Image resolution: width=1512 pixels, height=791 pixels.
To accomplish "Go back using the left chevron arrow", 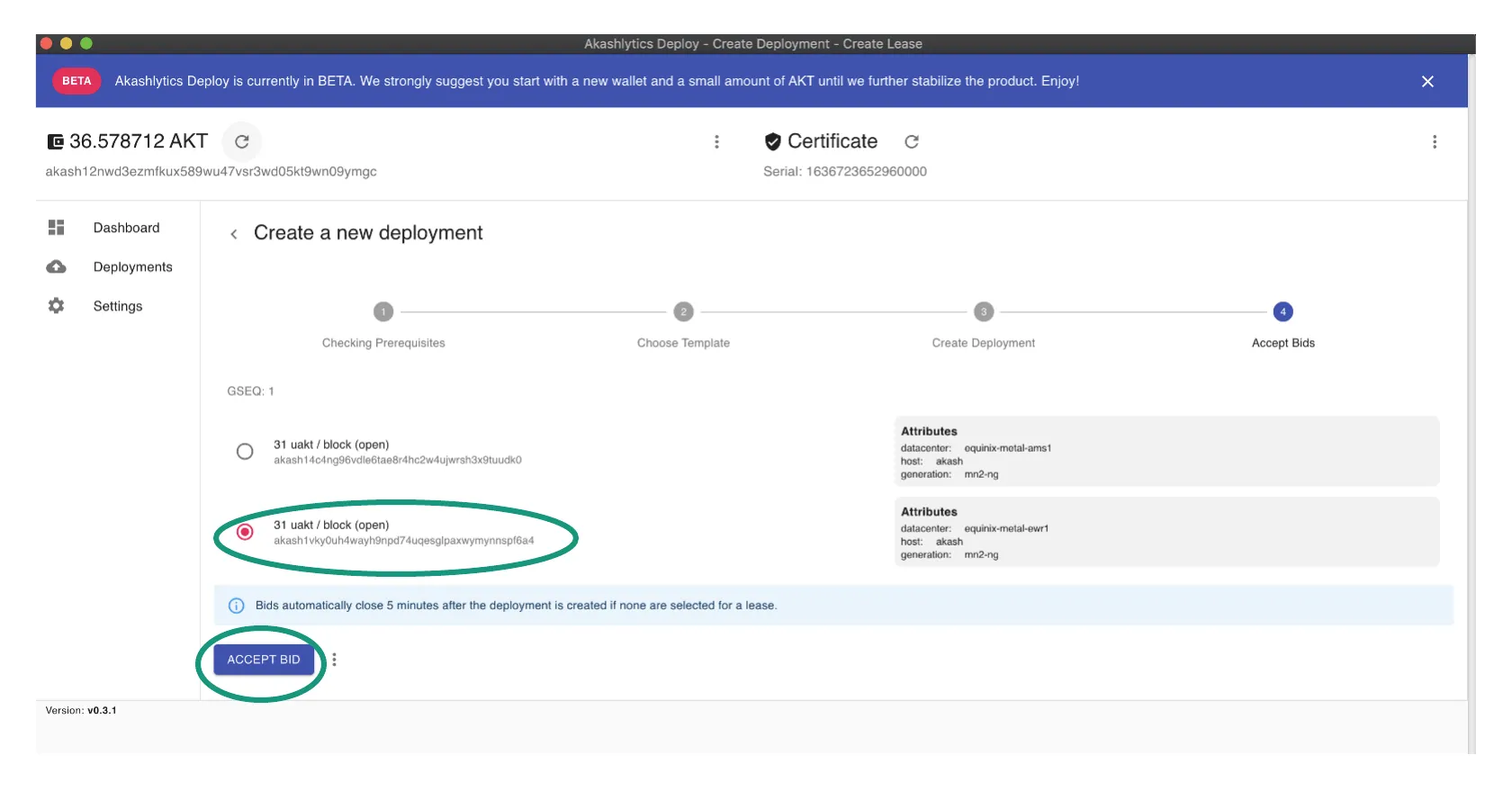I will tap(234, 234).
